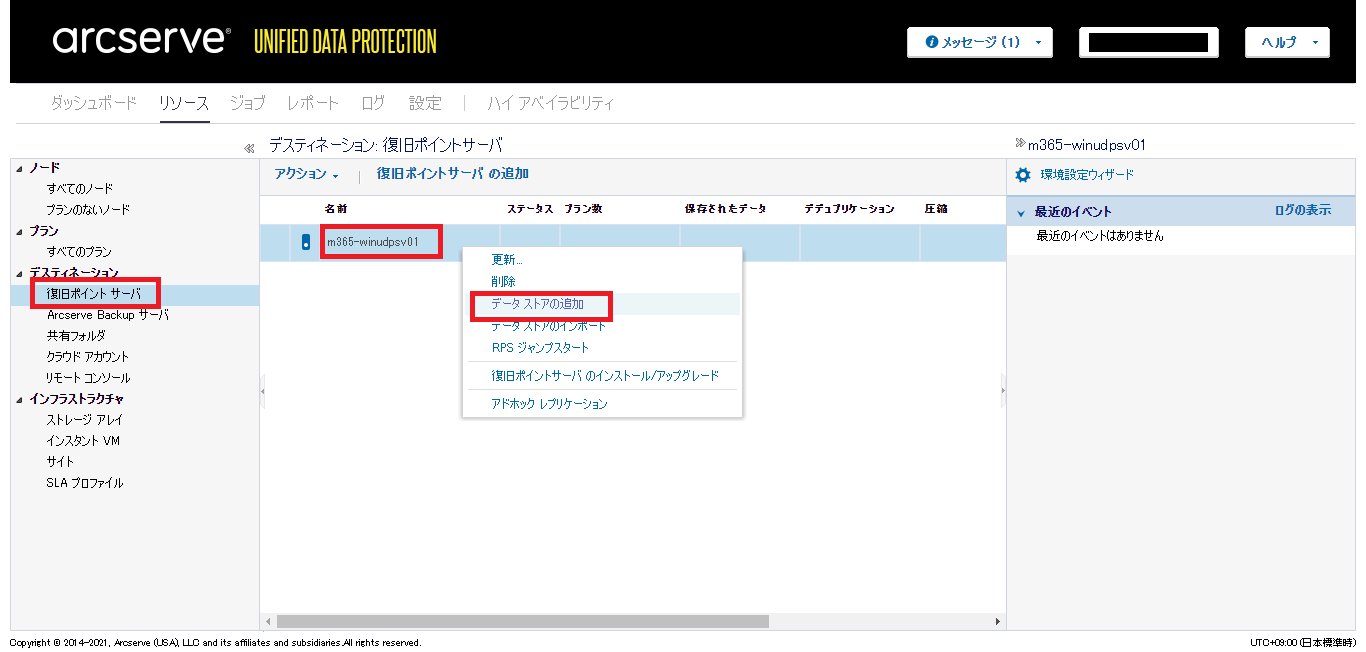Sort by the 名前 column header
Screen dimensions: 1366x652
336,209
